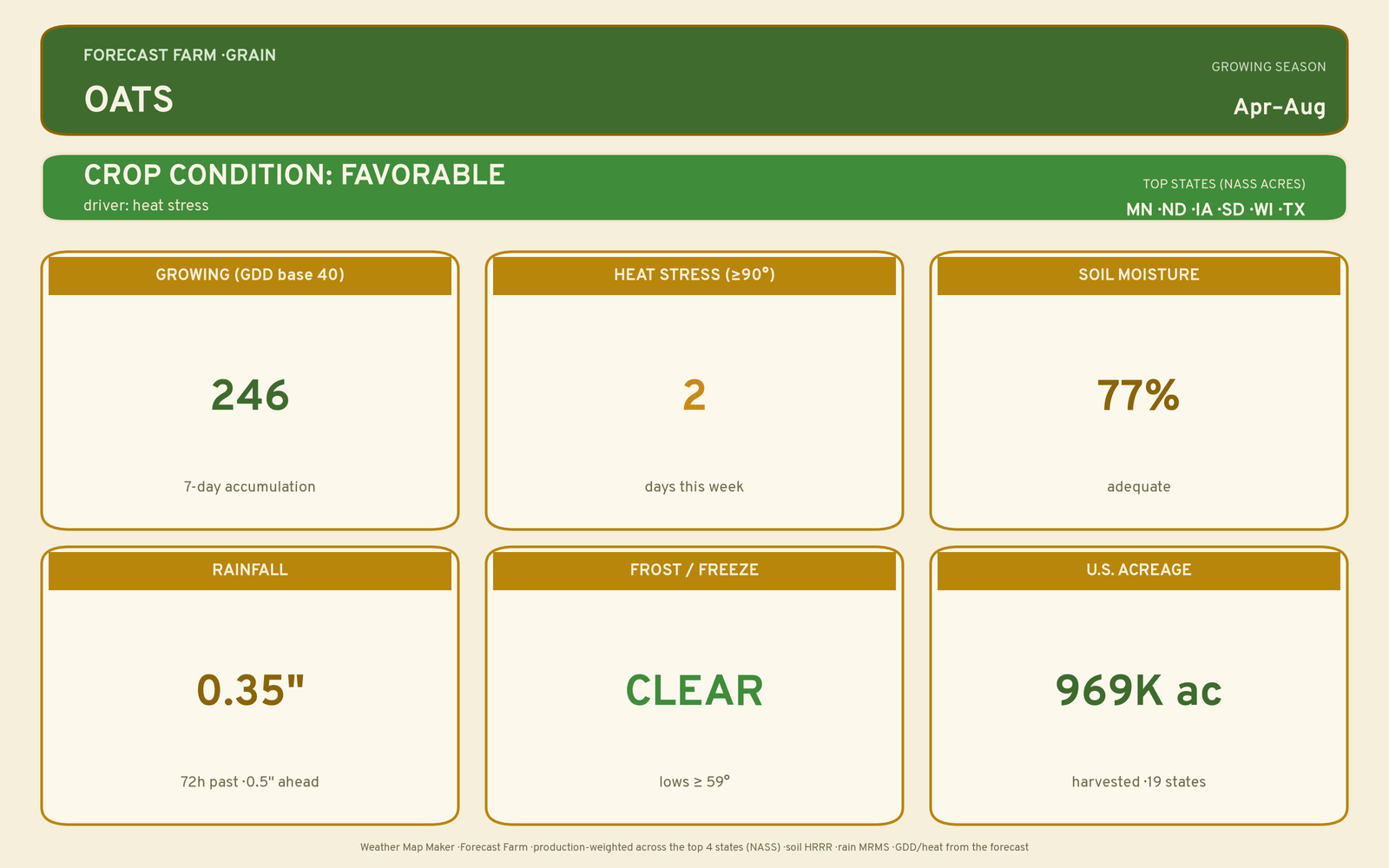Click the Apr–Aug season value
Screen dimensions: 1389x868
coord(1280,107)
